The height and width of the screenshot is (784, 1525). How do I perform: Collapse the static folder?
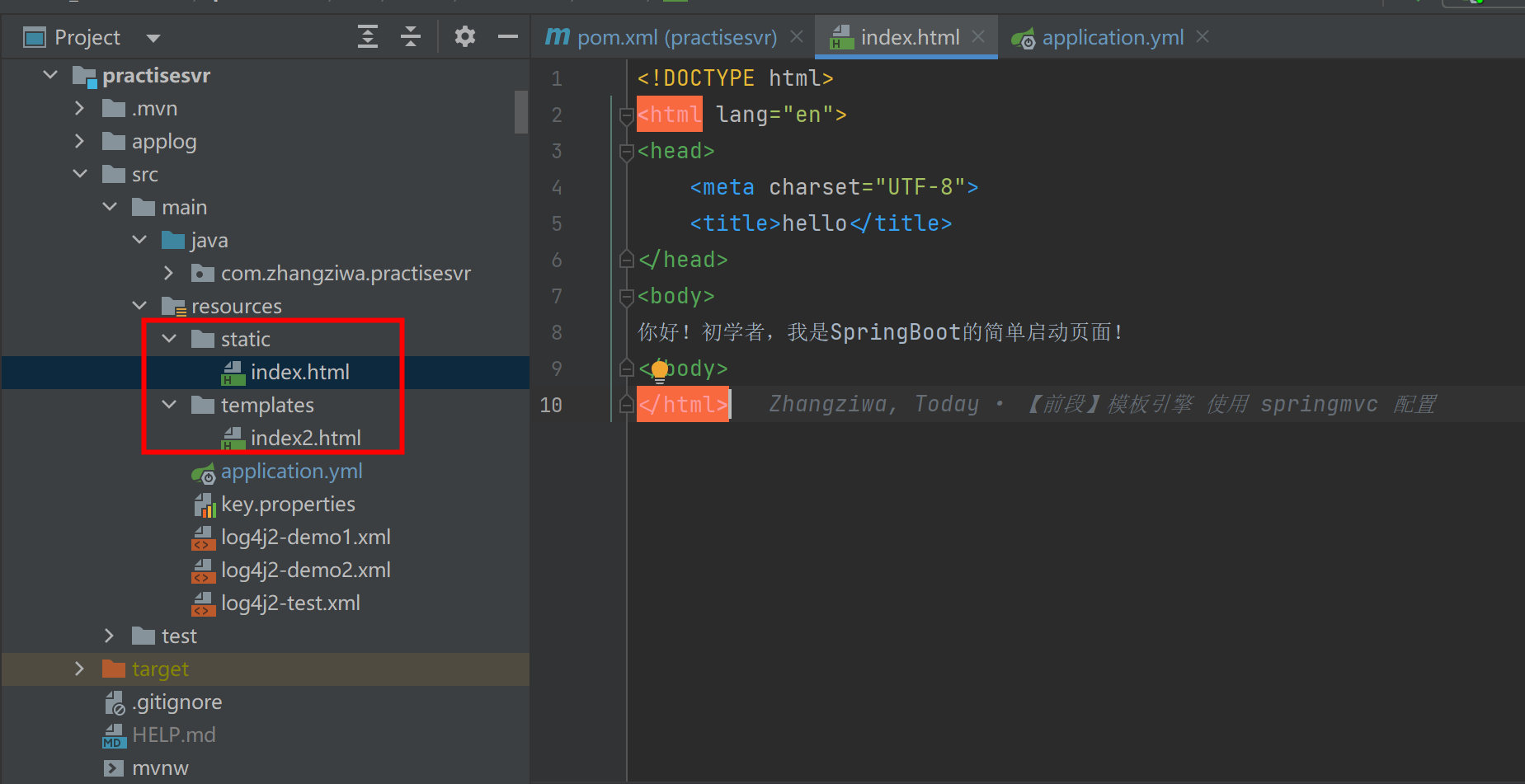click(x=169, y=339)
